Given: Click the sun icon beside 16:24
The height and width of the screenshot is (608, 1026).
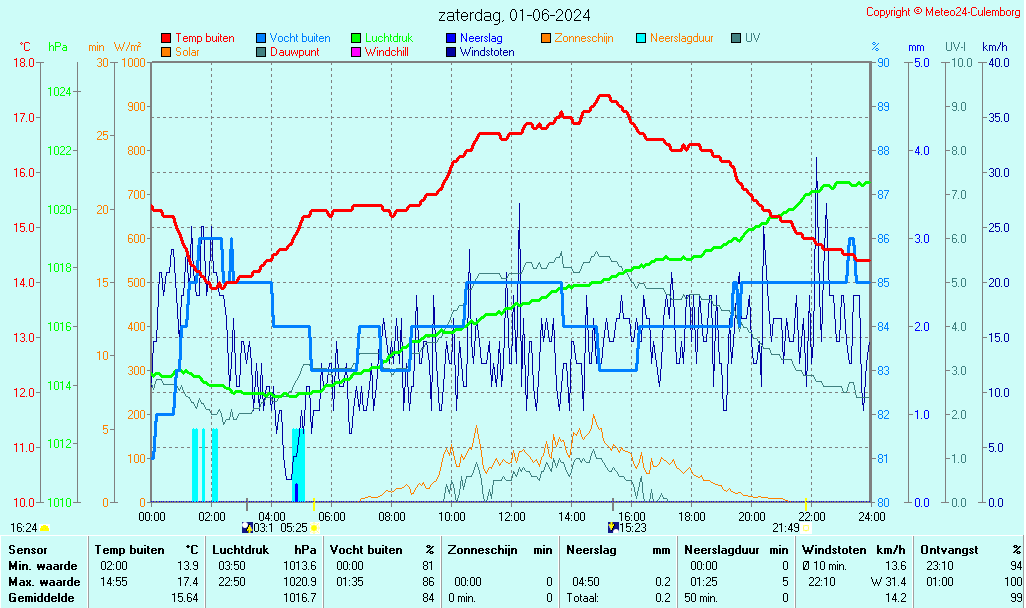Looking at the screenshot, I should pyautogui.click(x=44, y=527).
